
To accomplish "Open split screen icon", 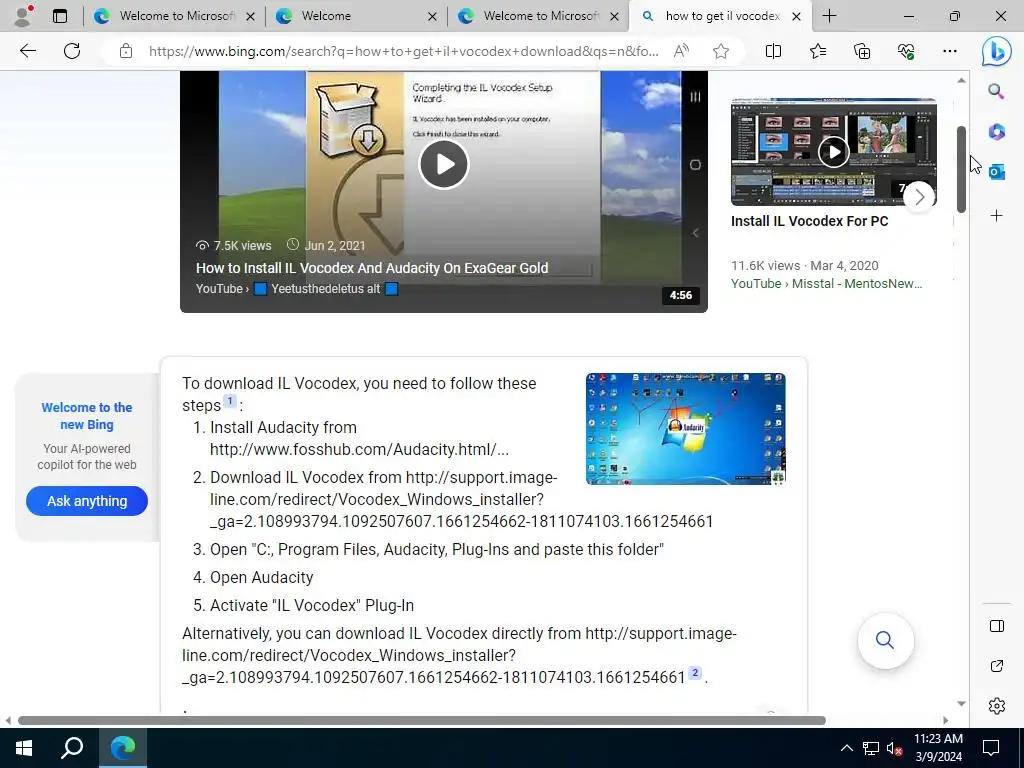I will [x=773, y=51].
